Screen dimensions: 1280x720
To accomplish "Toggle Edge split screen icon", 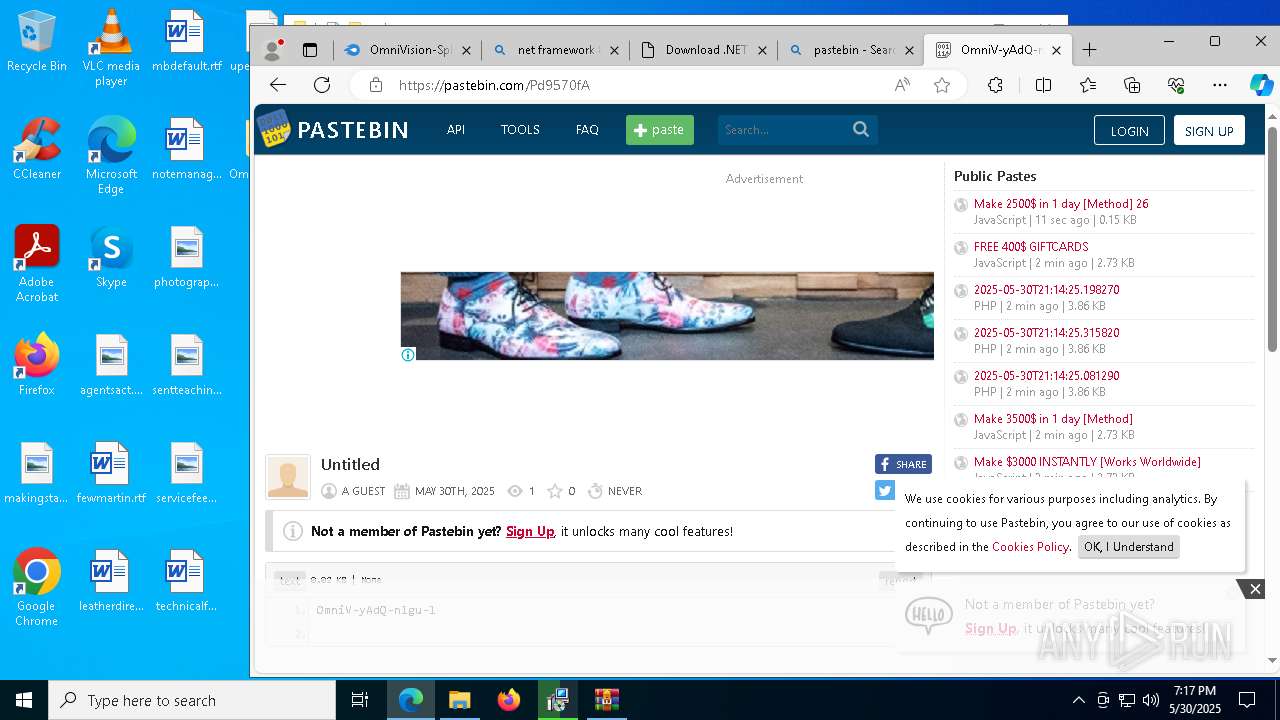I will point(1043,85).
